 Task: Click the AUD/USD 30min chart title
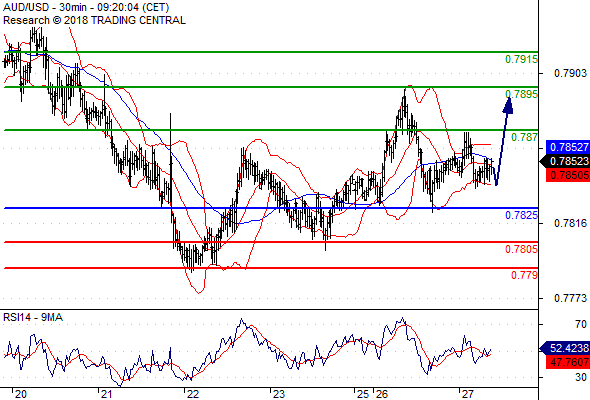tap(86, 7)
